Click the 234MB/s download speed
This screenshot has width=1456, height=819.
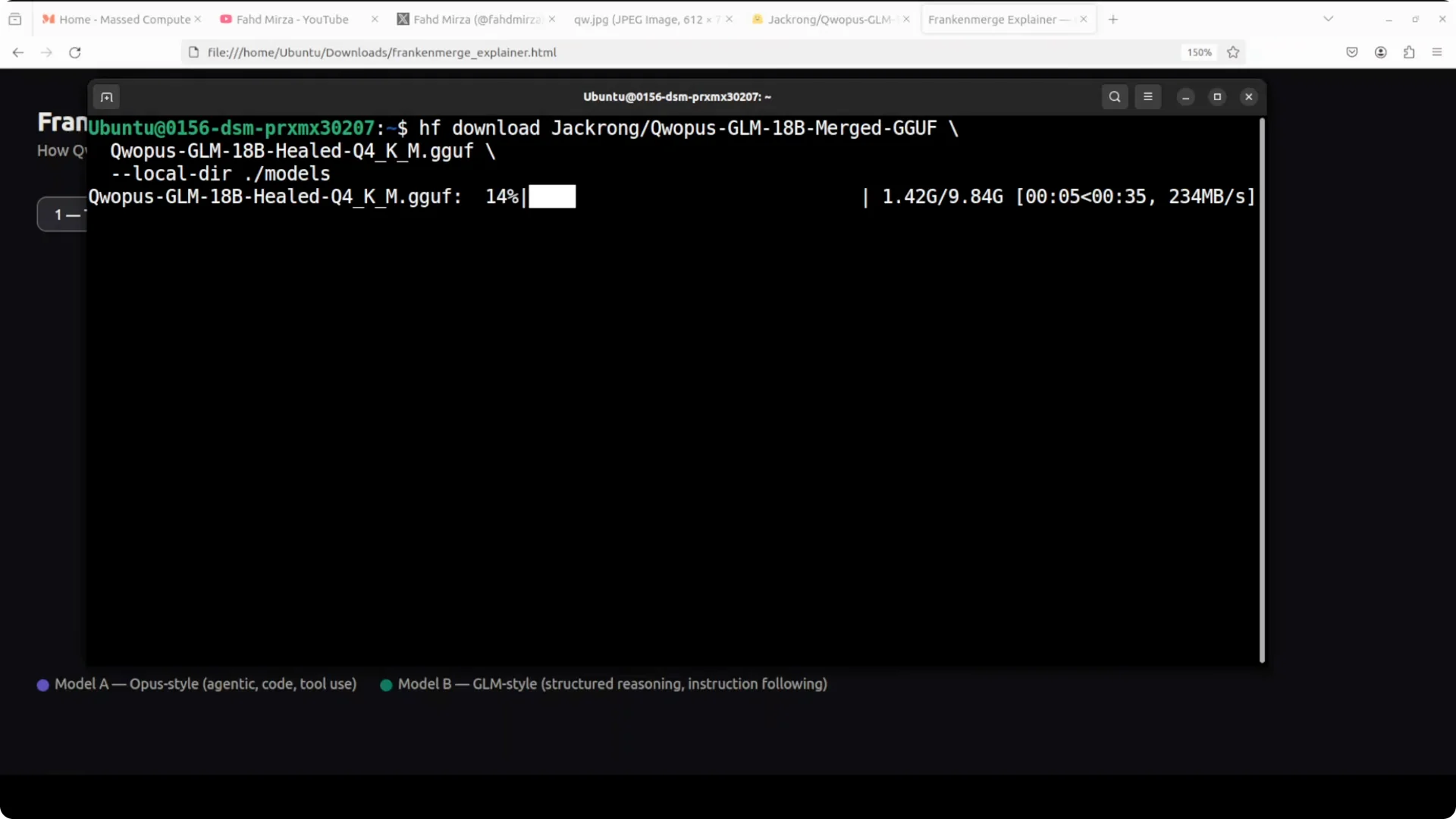coord(1207,196)
